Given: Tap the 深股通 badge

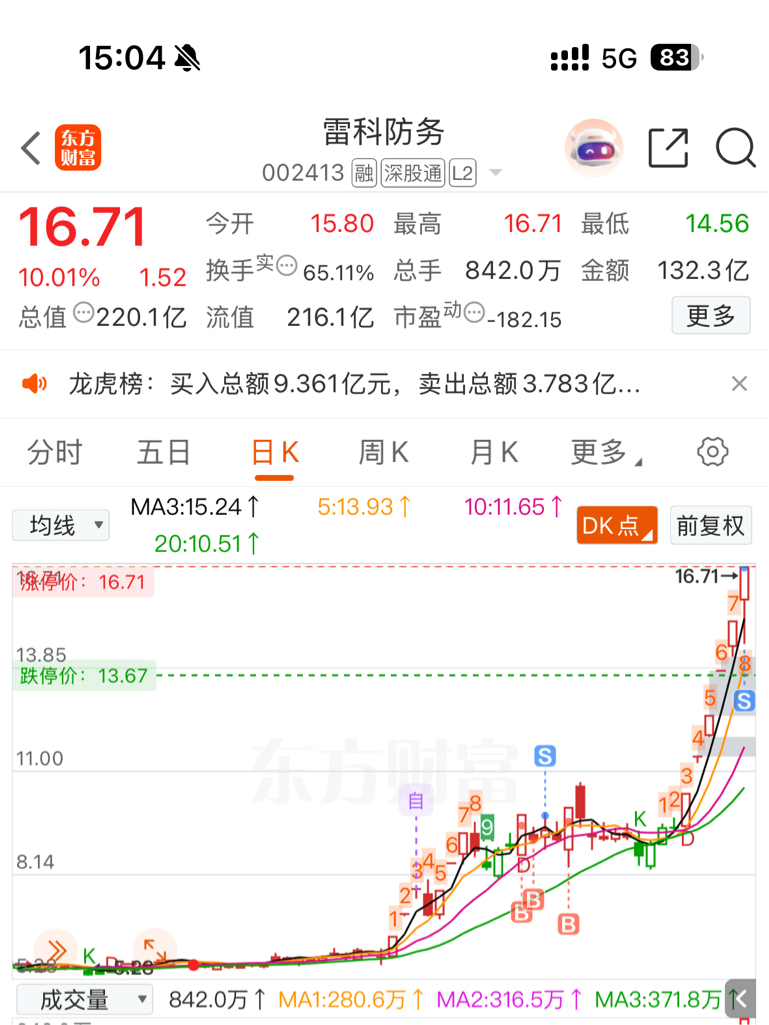Looking at the screenshot, I should [x=413, y=173].
